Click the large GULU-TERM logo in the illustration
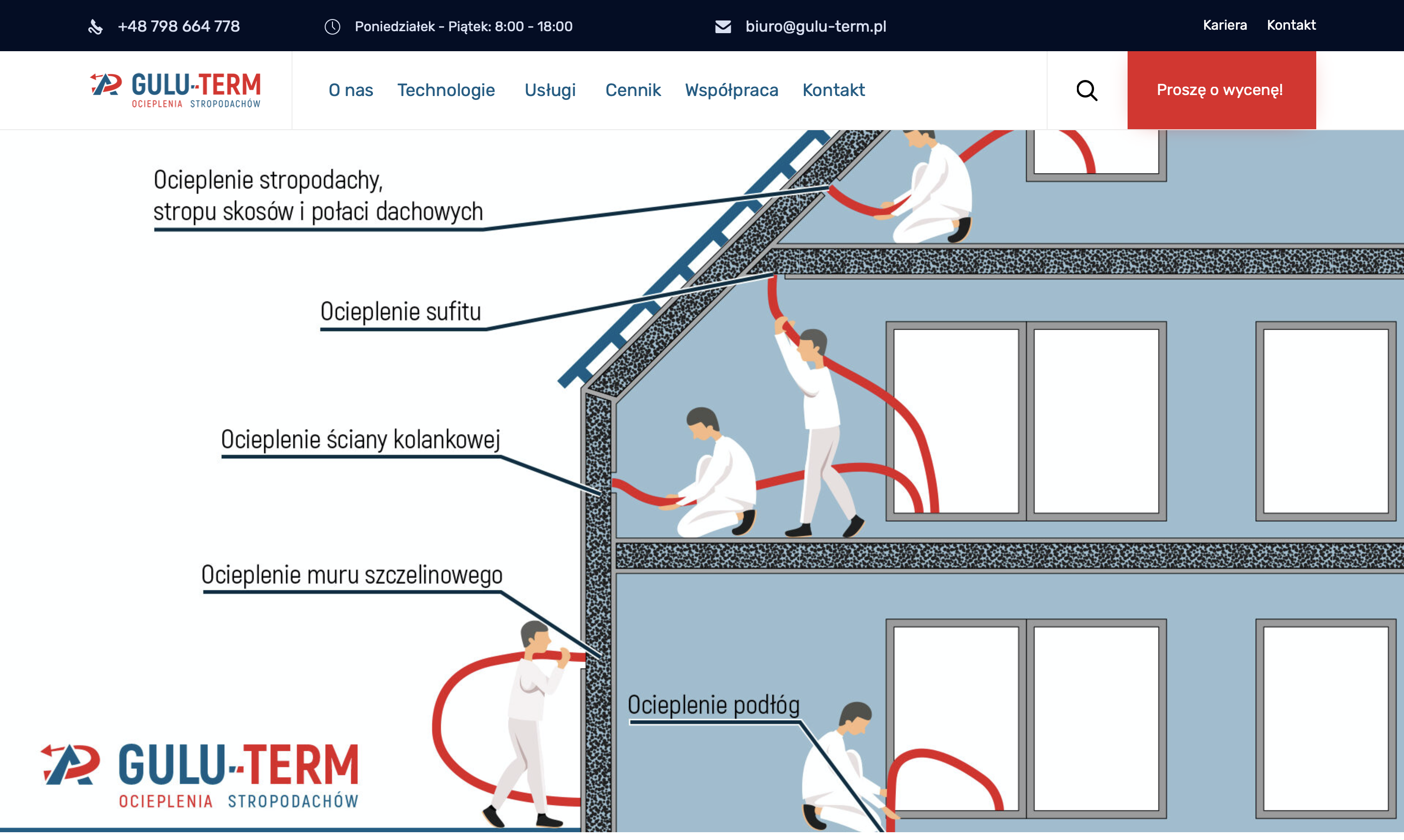The image size is (1404, 840). coord(199,776)
